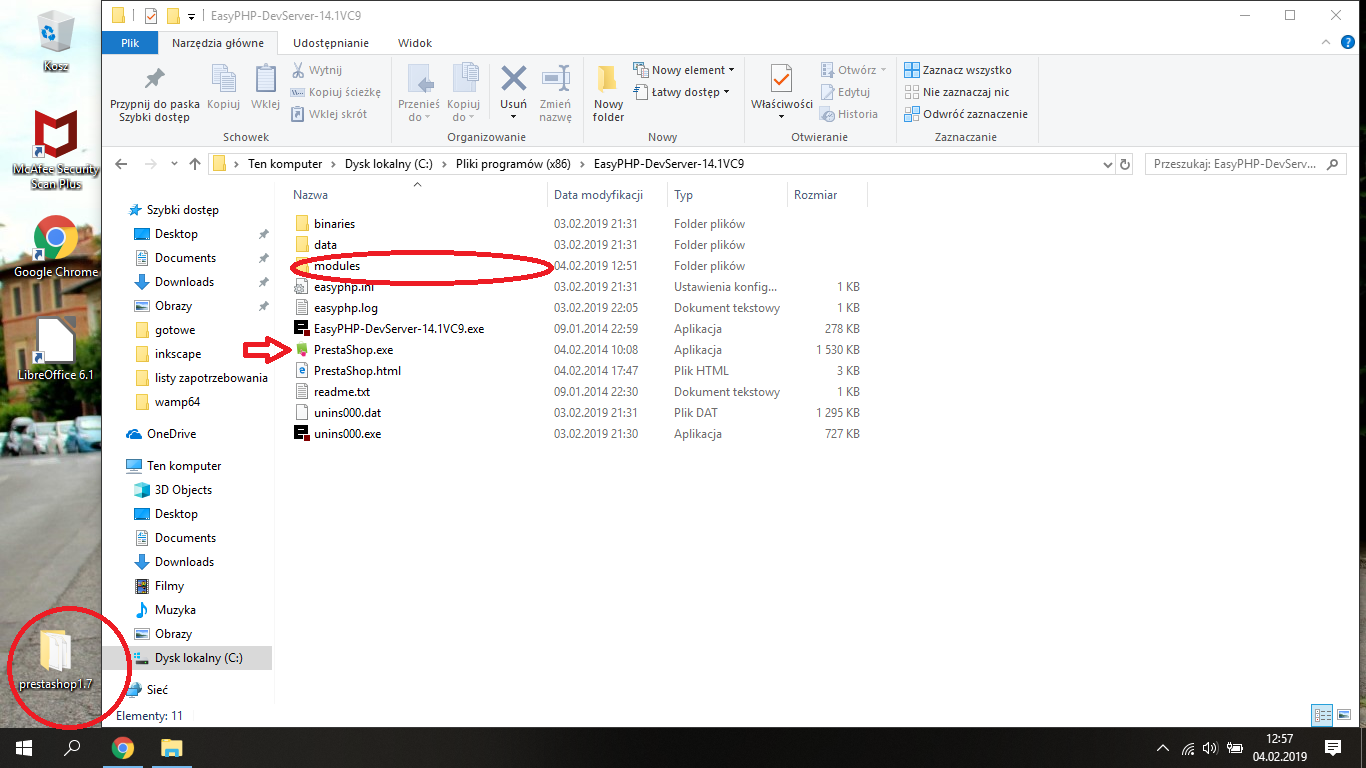The width and height of the screenshot is (1366, 768).
Task: Click Wklej skrót in the ribbon
Action: pyautogui.click(x=330, y=114)
